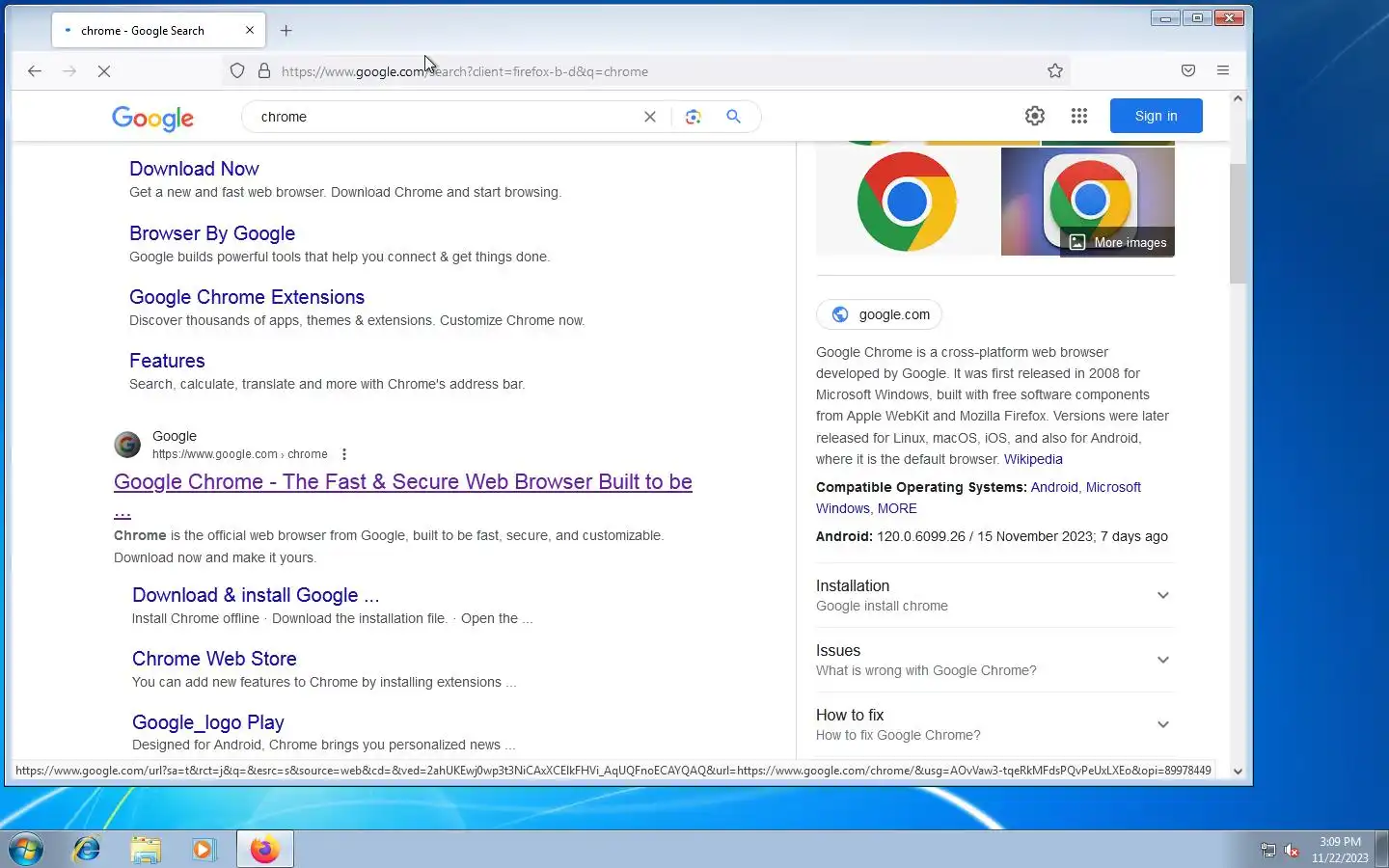1389x868 pixels.
Task: Clear the search box with the X icon
Action: (x=650, y=117)
